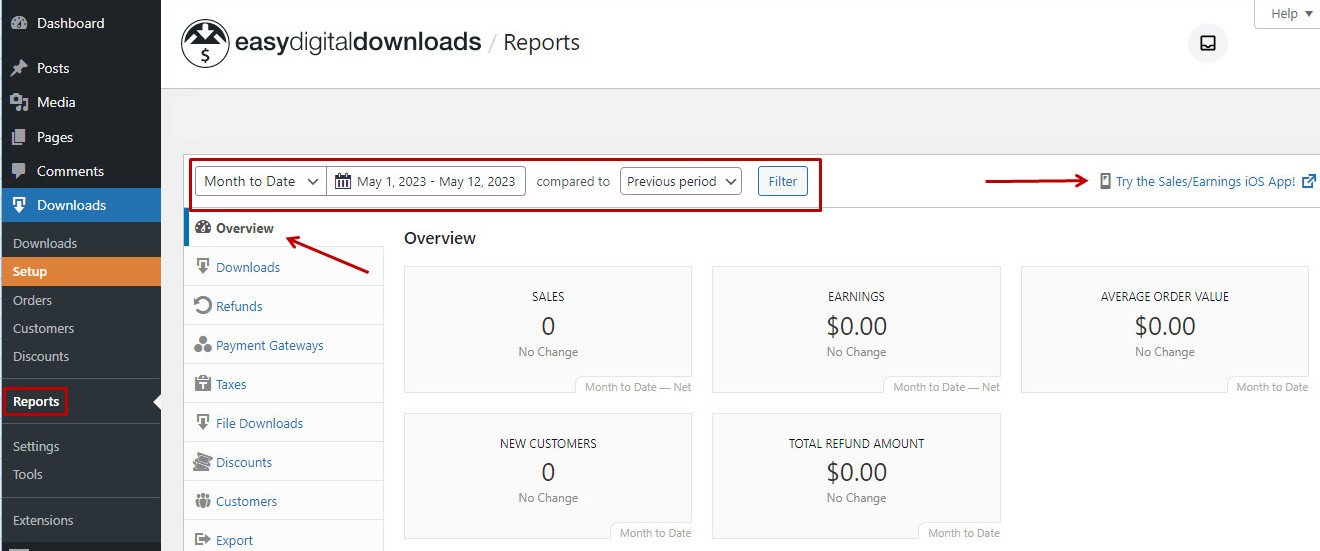Click the calendar icon in date range
The height and width of the screenshot is (551, 1320).
(x=343, y=181)
